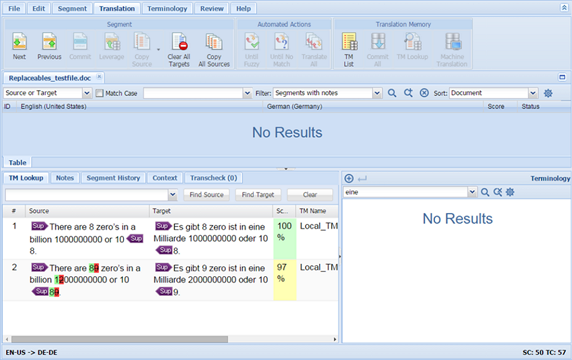Click the Clear button in TM Lookup
Viewport: 572px width, 360px height.
tap(310, 195)
